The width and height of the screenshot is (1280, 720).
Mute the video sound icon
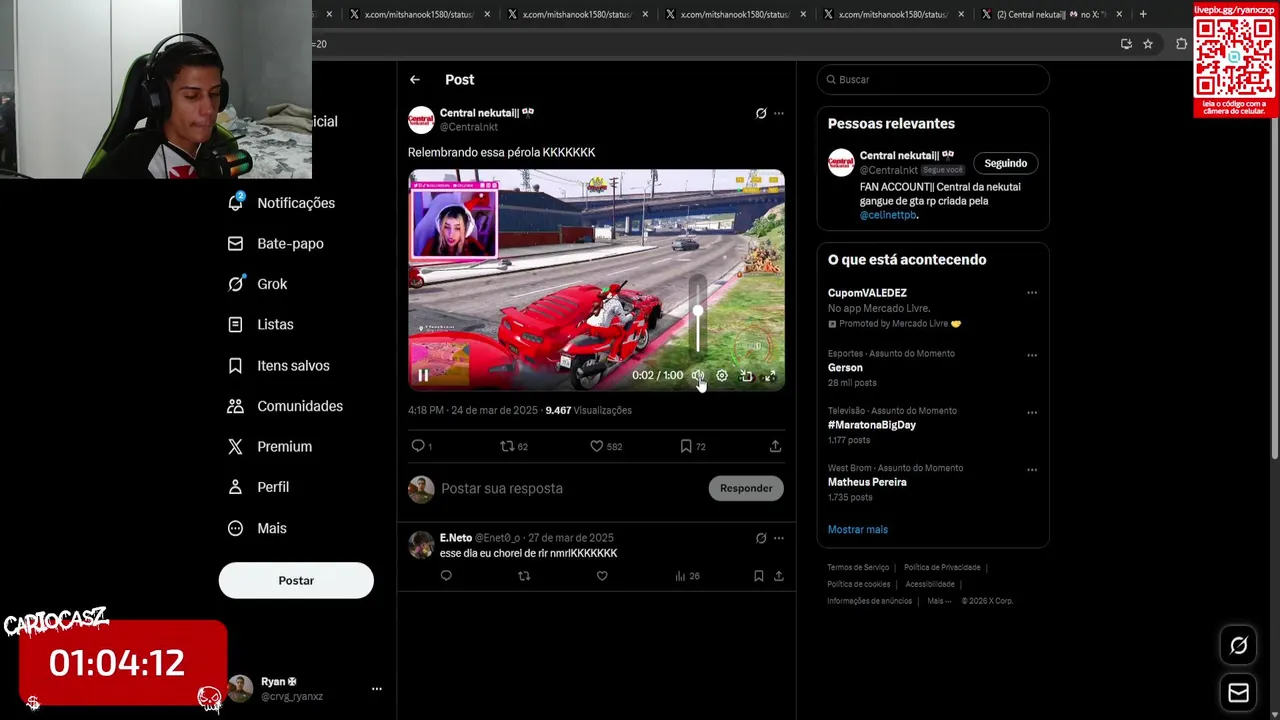click(x=698, y=376)
